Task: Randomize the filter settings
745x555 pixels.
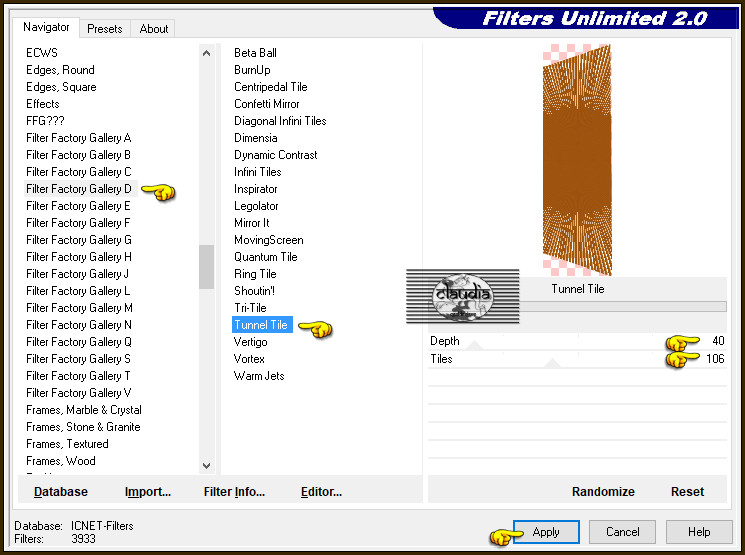Action: (603, 492)
